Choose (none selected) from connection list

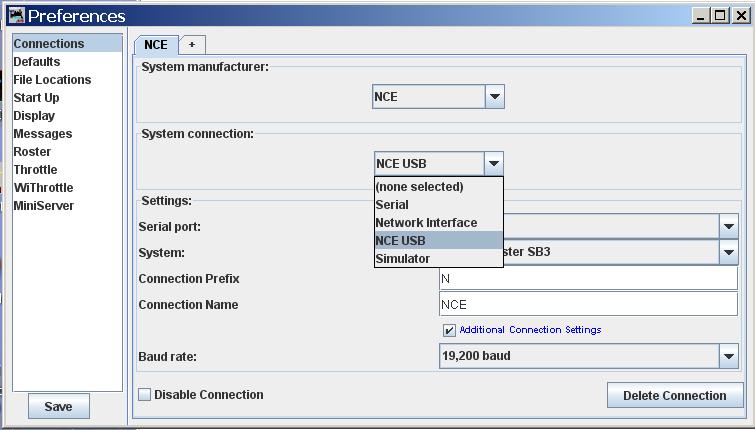tap(439, 186)
